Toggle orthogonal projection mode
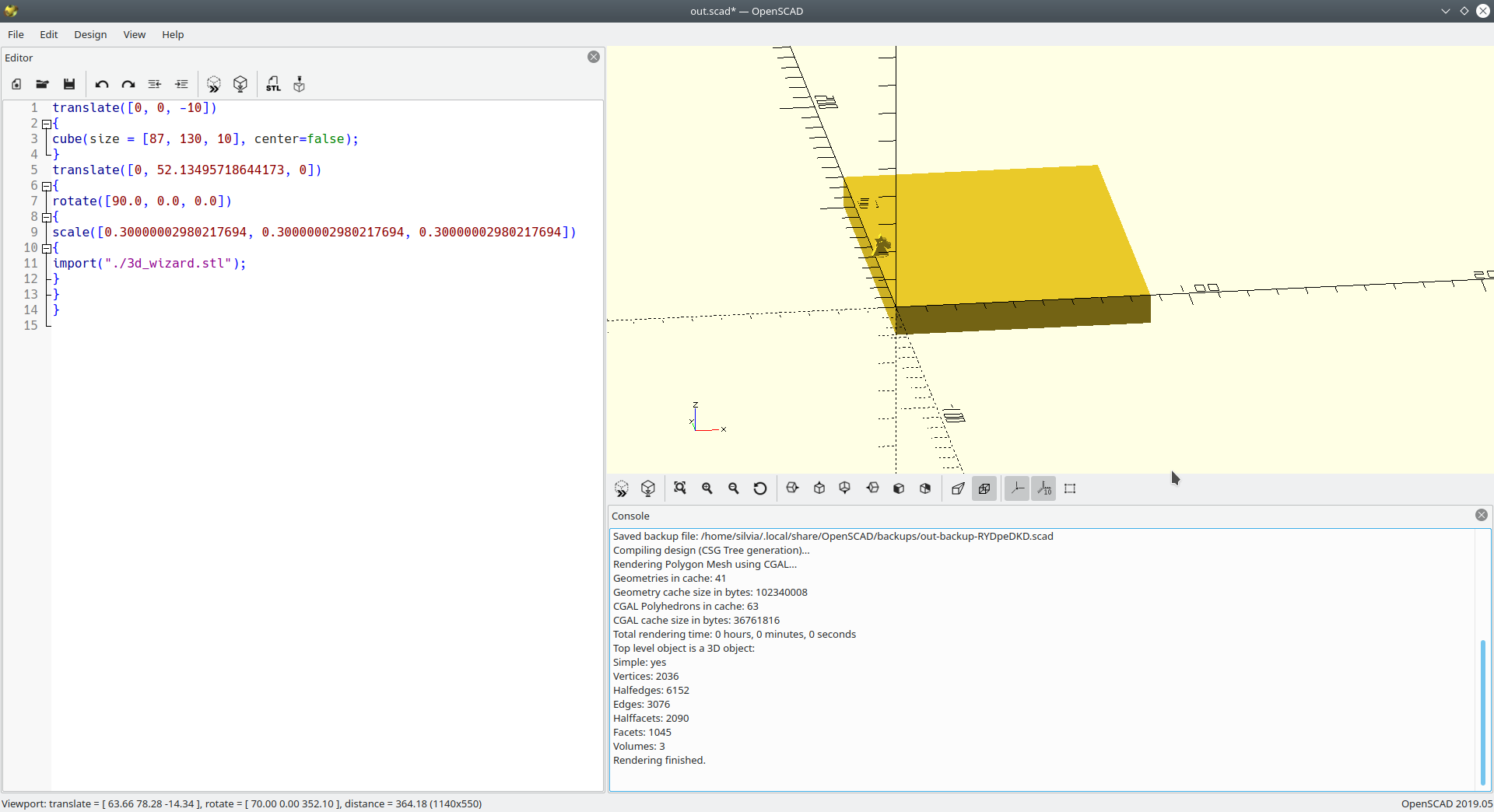The height and width of the screenshot is (812, 1494). click(x=984, y=488)
